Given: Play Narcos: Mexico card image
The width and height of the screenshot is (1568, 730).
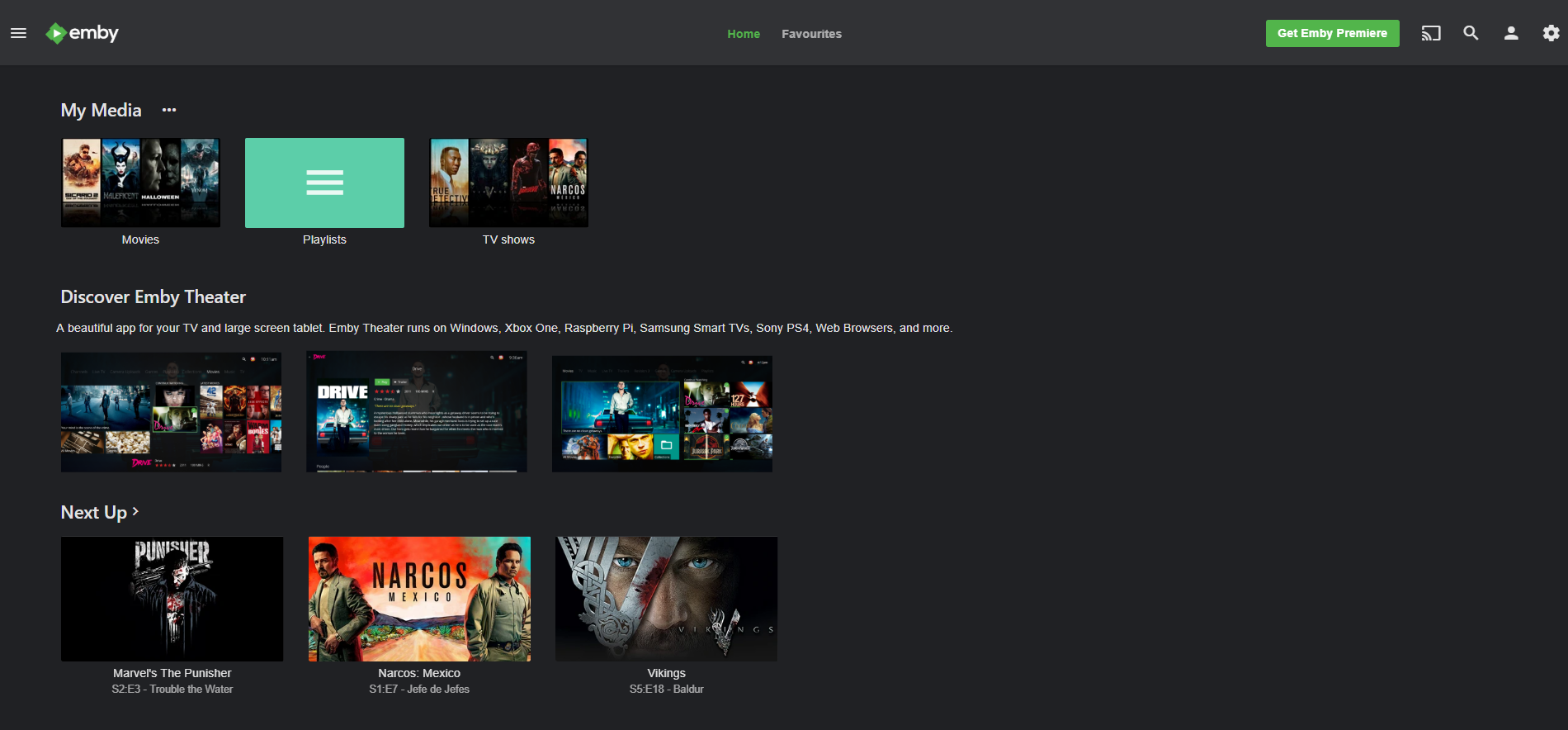Looking at the screenshot, I should [x=419, y=599].
